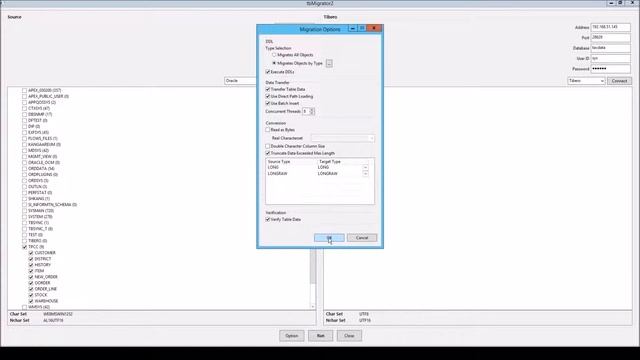Click the Tibero Database input field
Viewport: 640px width, 360px height.
[x=610, y=48]
